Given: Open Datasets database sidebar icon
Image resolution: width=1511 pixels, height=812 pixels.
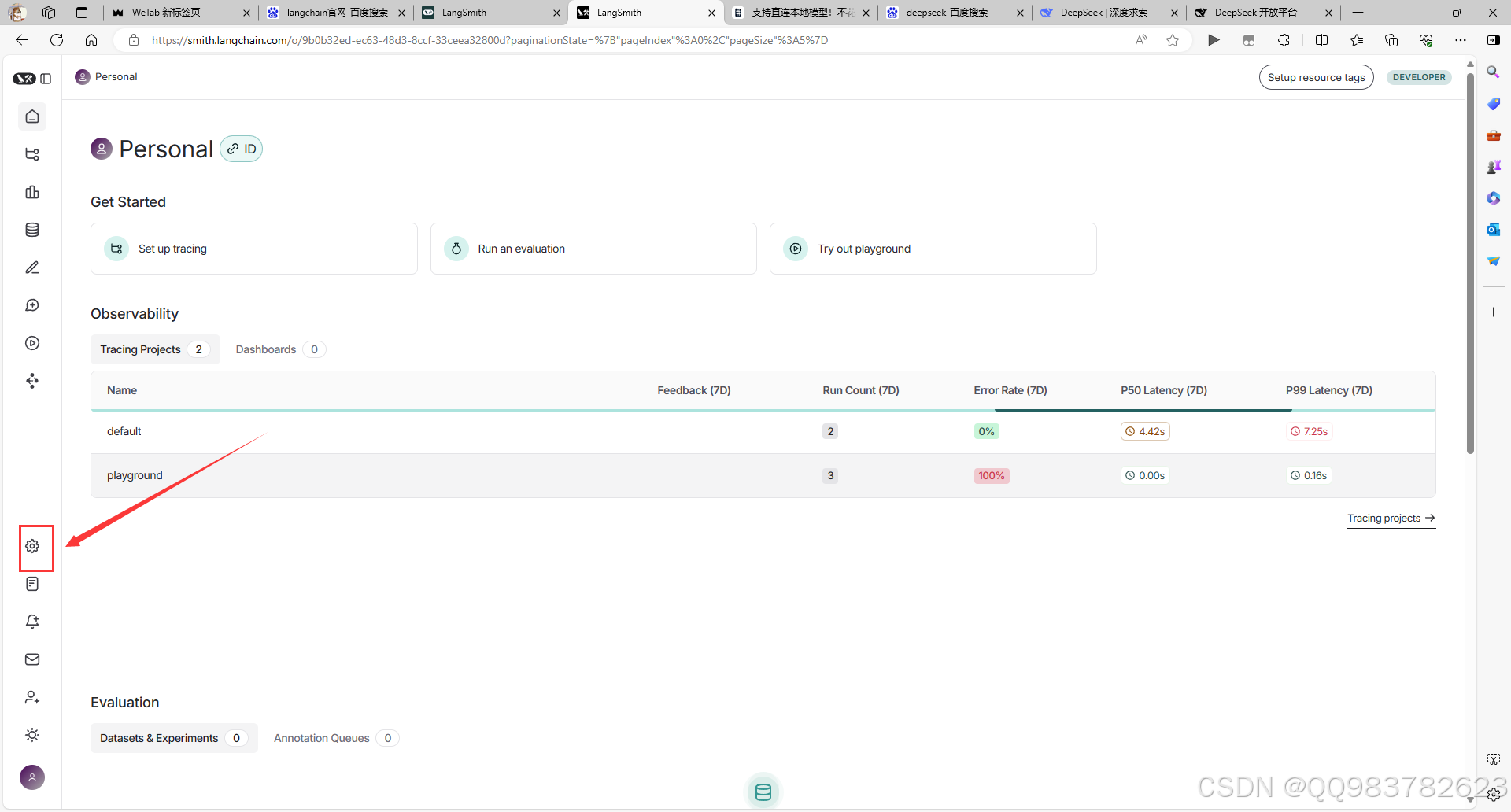Looking at the screenshot, I should point(32,230).
